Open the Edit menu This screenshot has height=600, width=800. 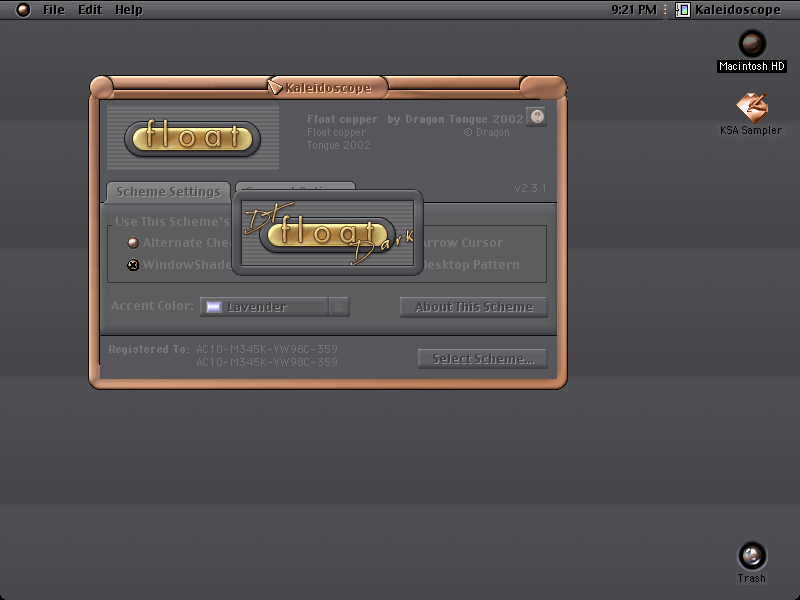pyautogui.click(x=90, y=10)
